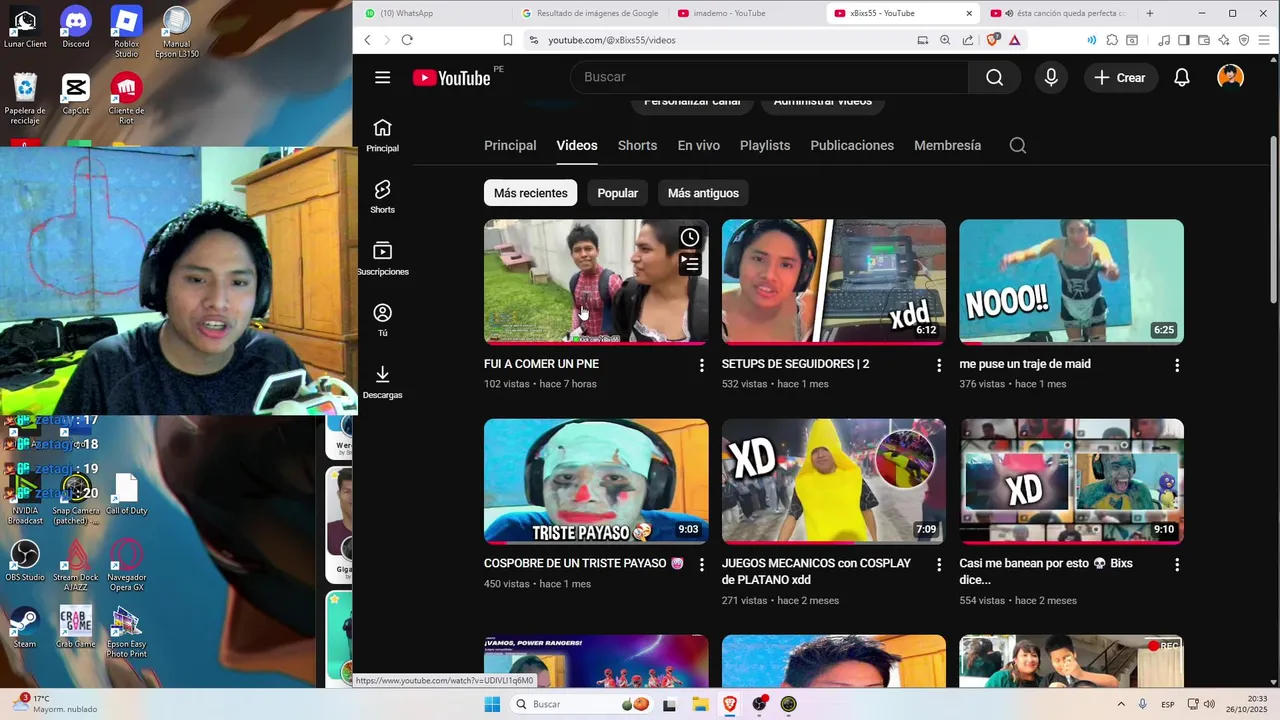The width and height of the screenshot is (1280, 720).
Task: Open options for COSPOBRE DE UN TRISTE PAYASO
Action: (x=701, y=565)
